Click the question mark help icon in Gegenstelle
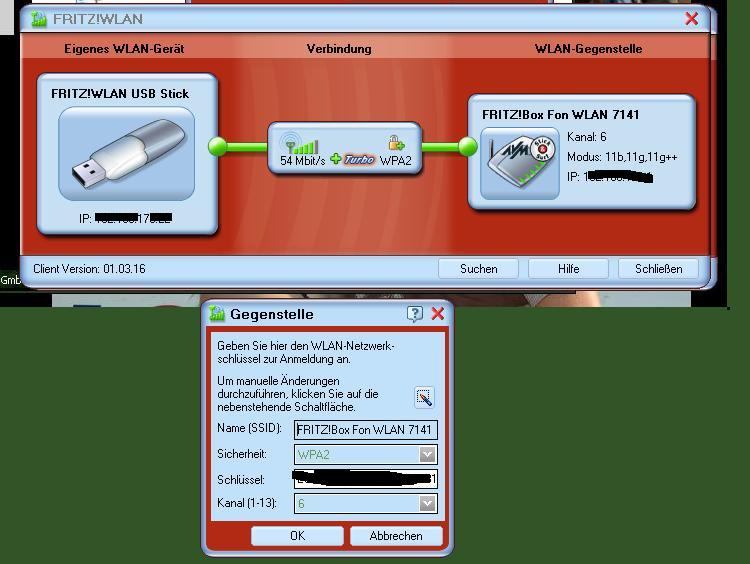 coord(415,314)
